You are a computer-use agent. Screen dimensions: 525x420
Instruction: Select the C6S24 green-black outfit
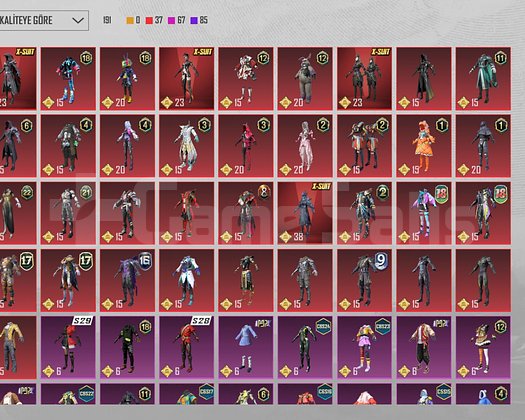305,347
